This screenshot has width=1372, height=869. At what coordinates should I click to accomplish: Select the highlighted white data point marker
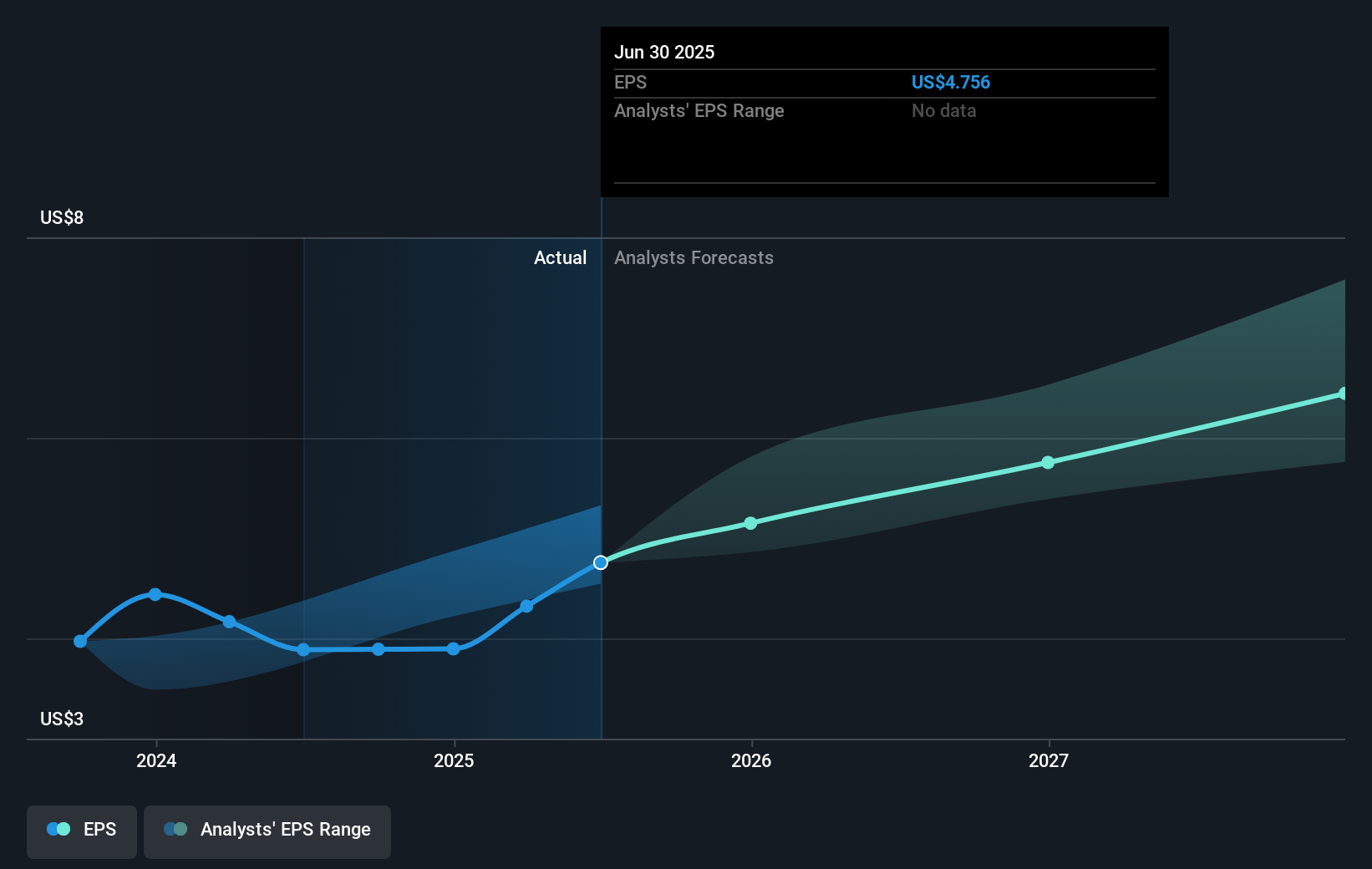(600, 562)
